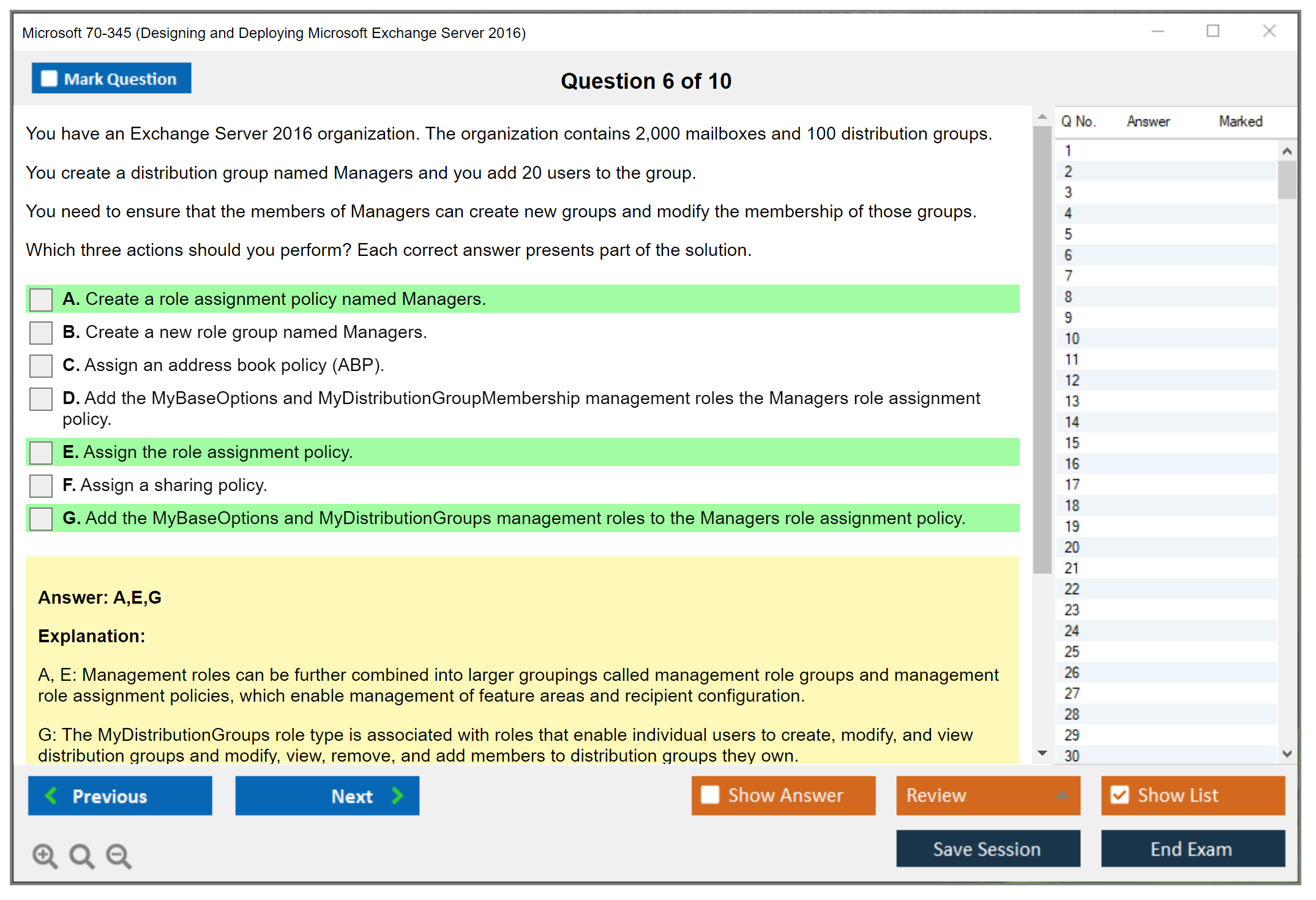1316x900 pixels.
Task: Toggle the Show List checkbox button
Action: (x=1120, y=795)
